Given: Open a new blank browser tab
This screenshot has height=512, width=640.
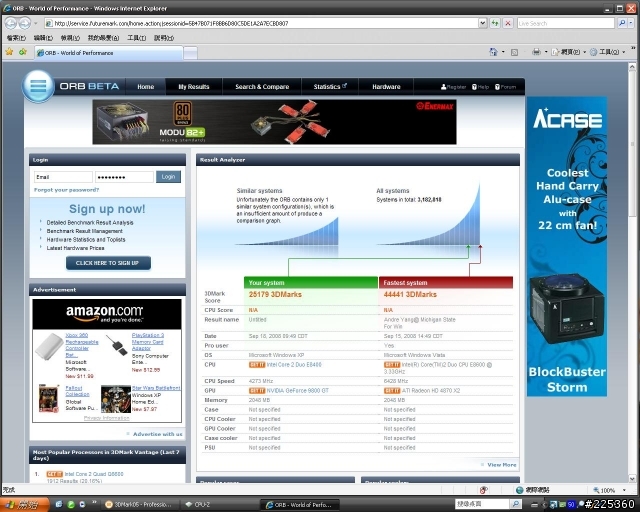Looking at the screenshot, I should [190, 53].
